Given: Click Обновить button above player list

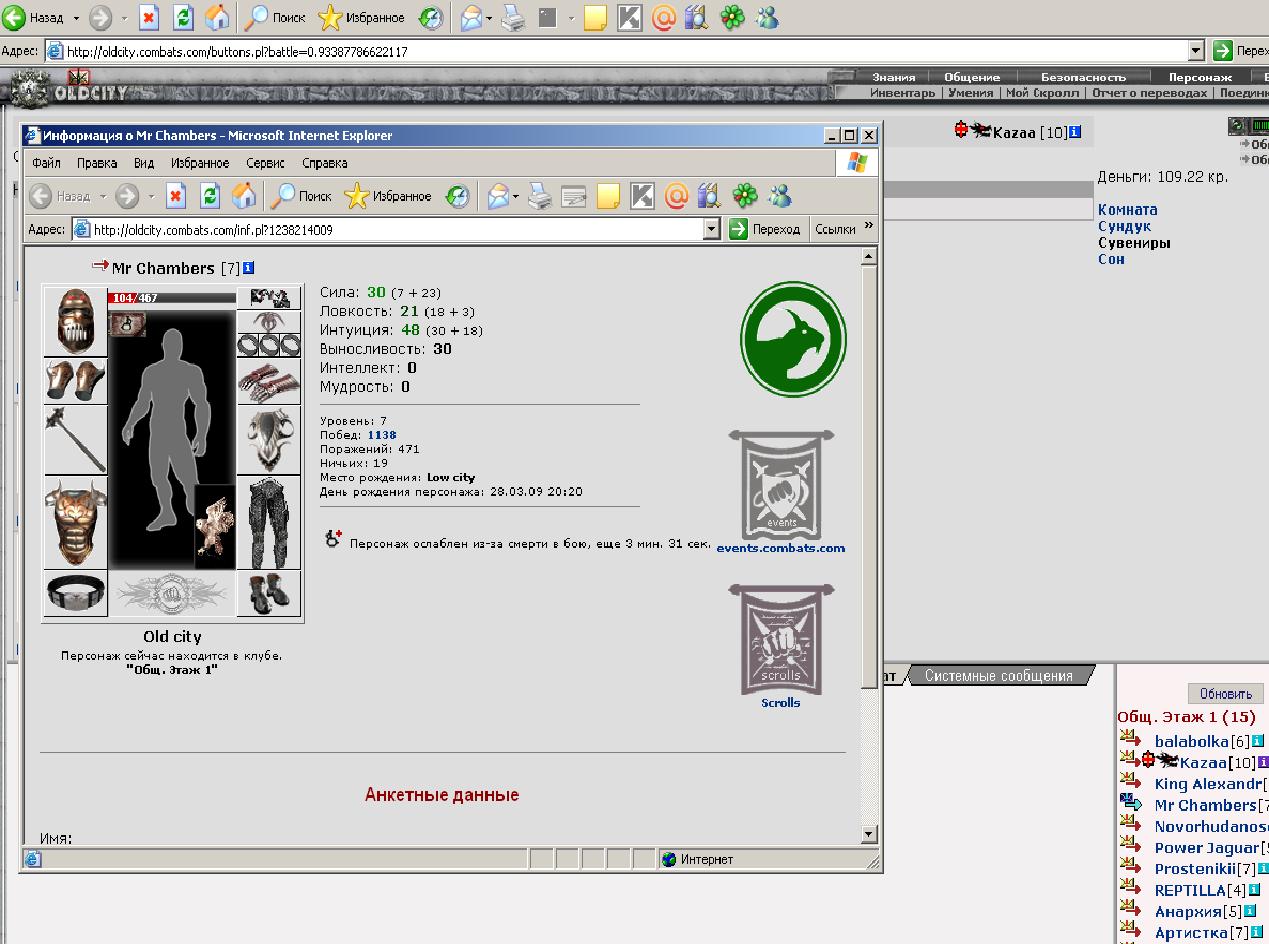Looking at the screenshot, I should tap(1226, 694).
